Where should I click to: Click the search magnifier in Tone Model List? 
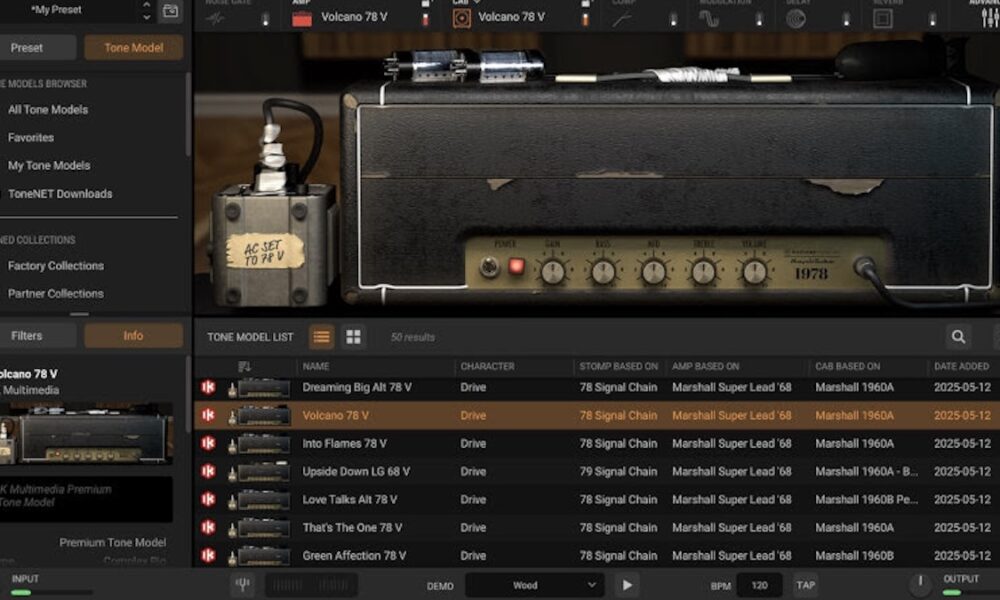pos(958,336)
